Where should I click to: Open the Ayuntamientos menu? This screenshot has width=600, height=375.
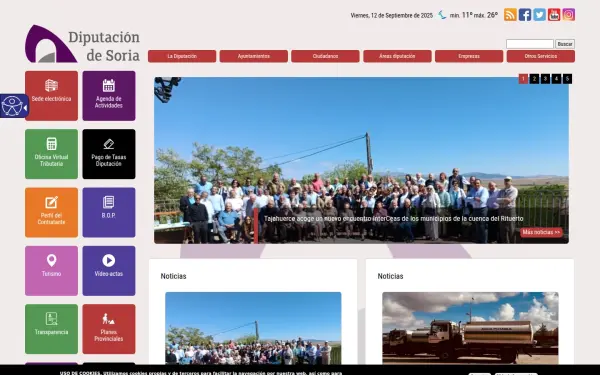[x=254, y=56]
